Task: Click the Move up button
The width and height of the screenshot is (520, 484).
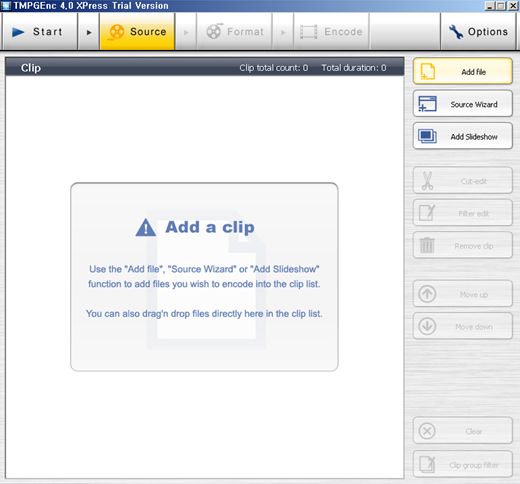Action: tap(463, 294)
